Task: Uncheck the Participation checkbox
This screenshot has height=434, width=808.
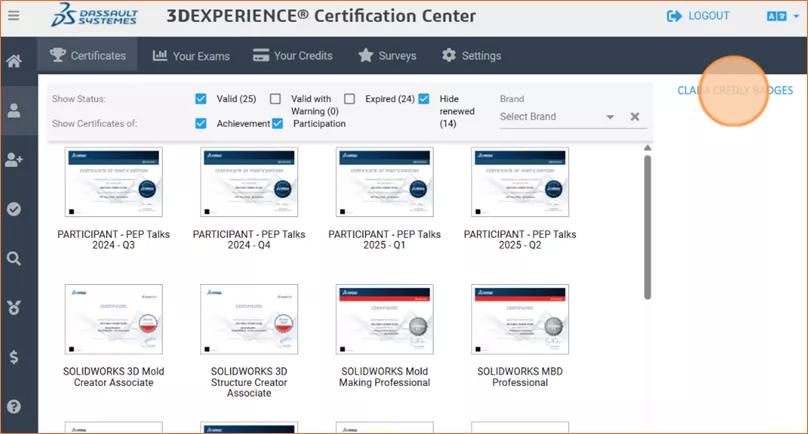Action: click(277, 123)
